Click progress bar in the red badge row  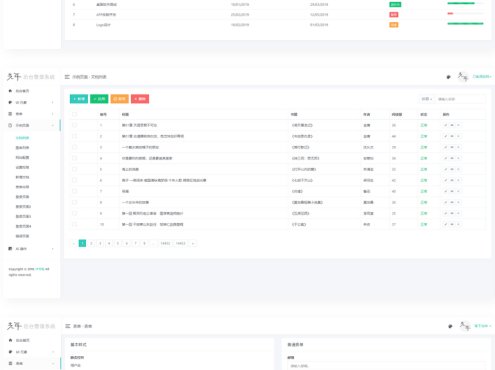466,13
